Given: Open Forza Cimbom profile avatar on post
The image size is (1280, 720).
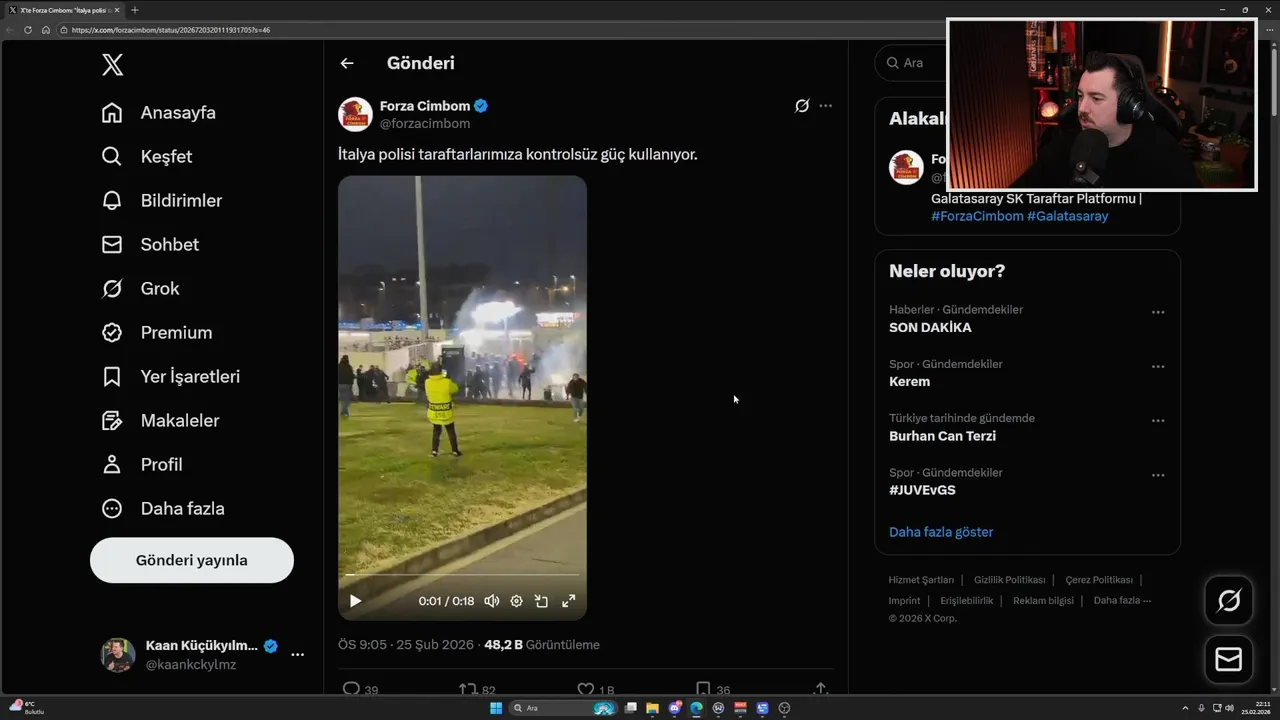Looking at the screenshot, I should (x=355, y=114).
